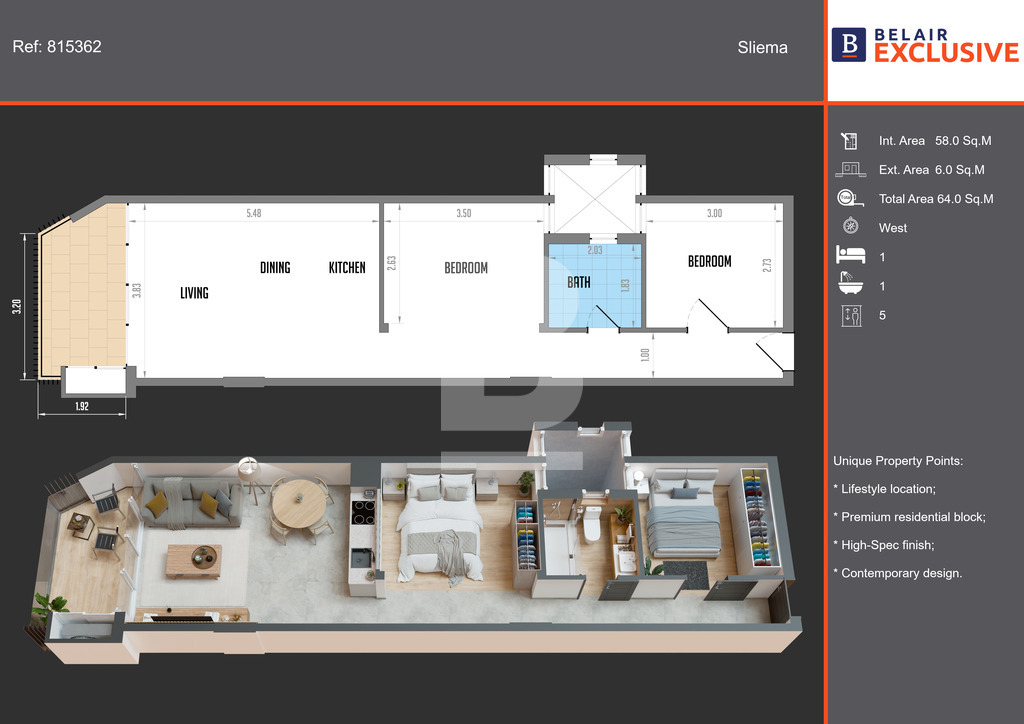
Task: Click the right BEDROOM label near 3.00
Action: coord(709,261)
